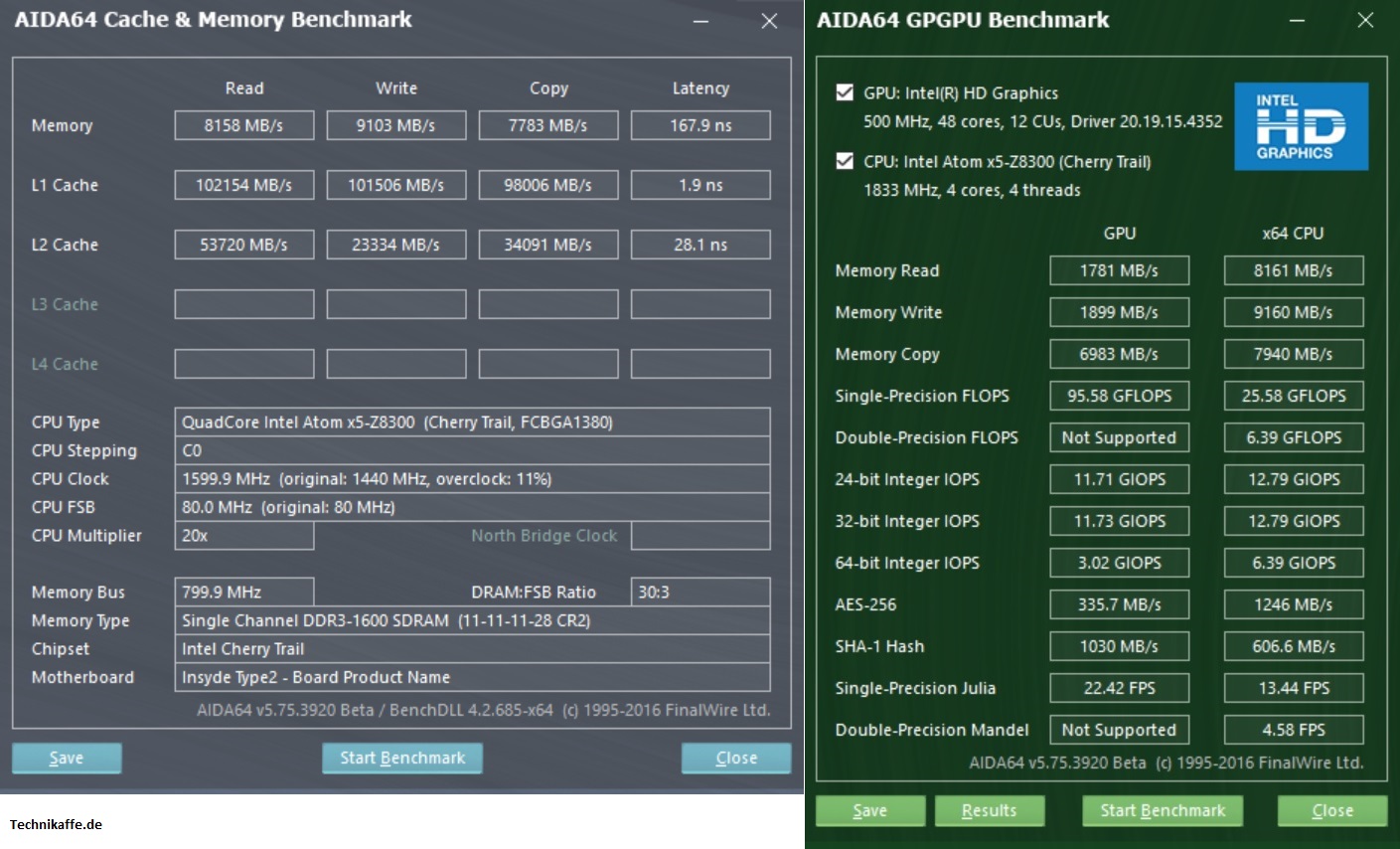
Task: Close GPGPU Benchmark window via title X
Action: 1365,21
